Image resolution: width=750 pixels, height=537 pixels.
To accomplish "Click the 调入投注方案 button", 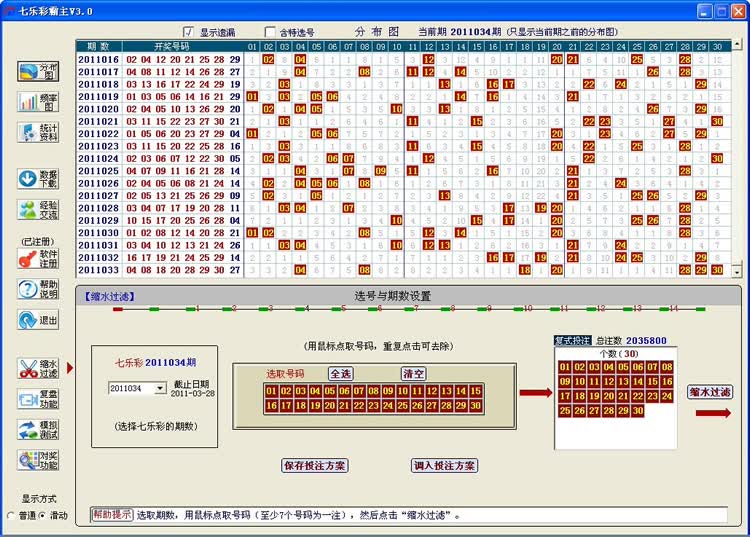I will [x=444, y=465].
